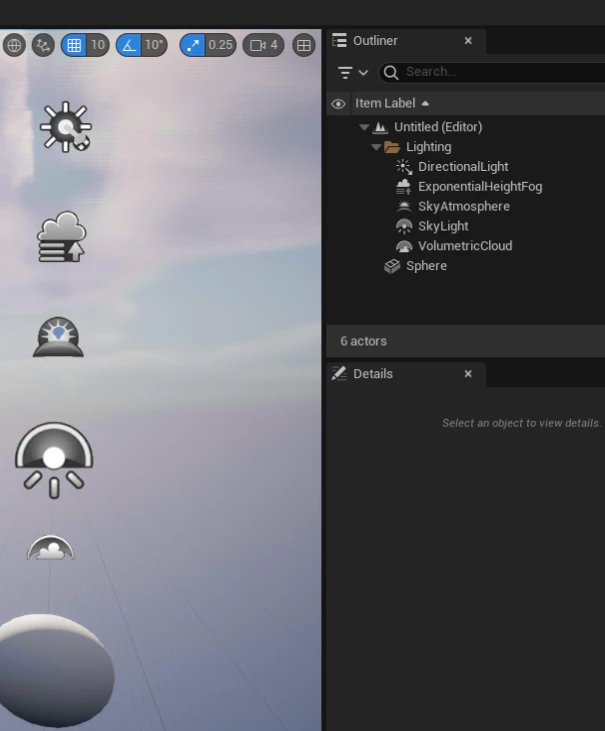
Task: Click the DirectionalLight row icon
Action: point(404,167)
